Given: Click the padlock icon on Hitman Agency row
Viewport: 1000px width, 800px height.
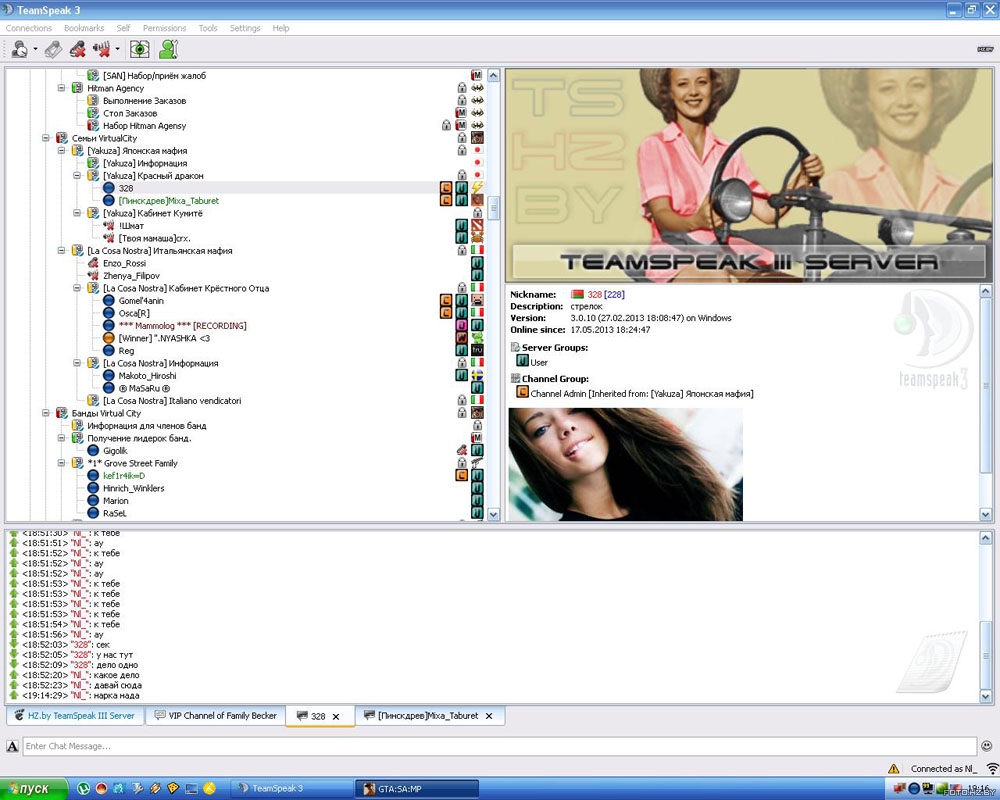Looking at the screenshot, I should pos(462,88).
